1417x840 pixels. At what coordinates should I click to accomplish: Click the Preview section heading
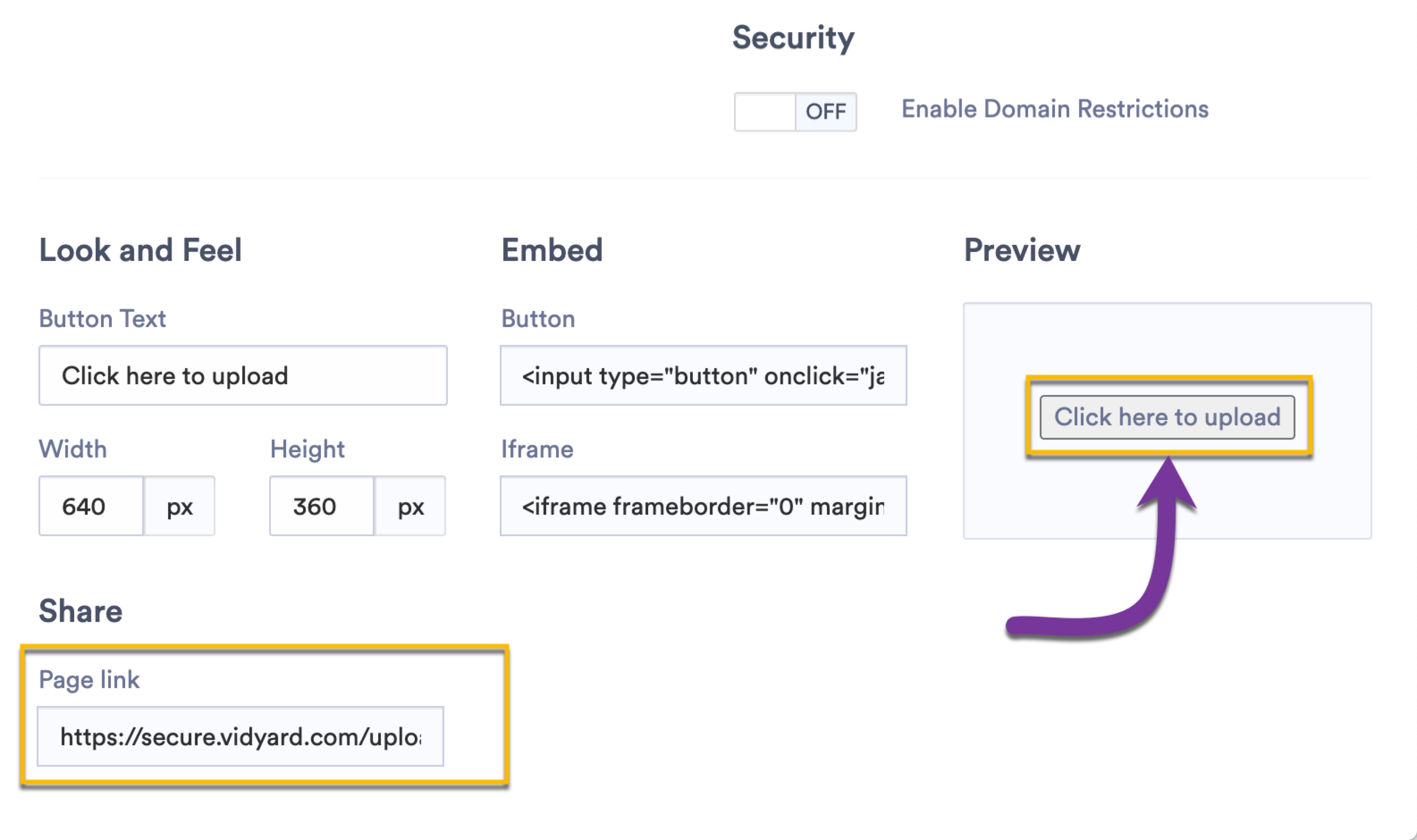pyautogui.click(x=1021, y=250)
